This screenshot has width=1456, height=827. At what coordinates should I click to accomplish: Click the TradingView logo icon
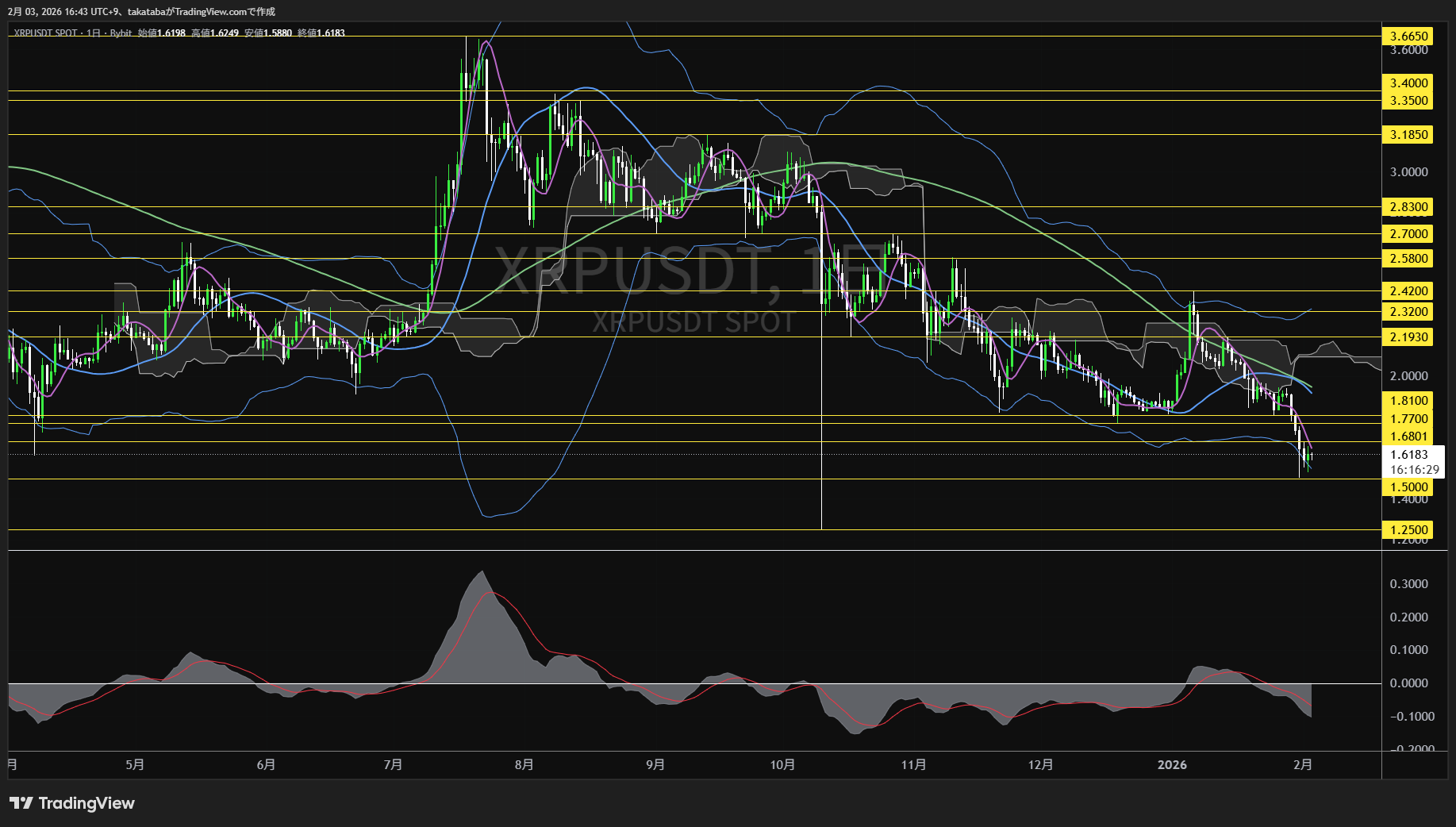[21, 803]
